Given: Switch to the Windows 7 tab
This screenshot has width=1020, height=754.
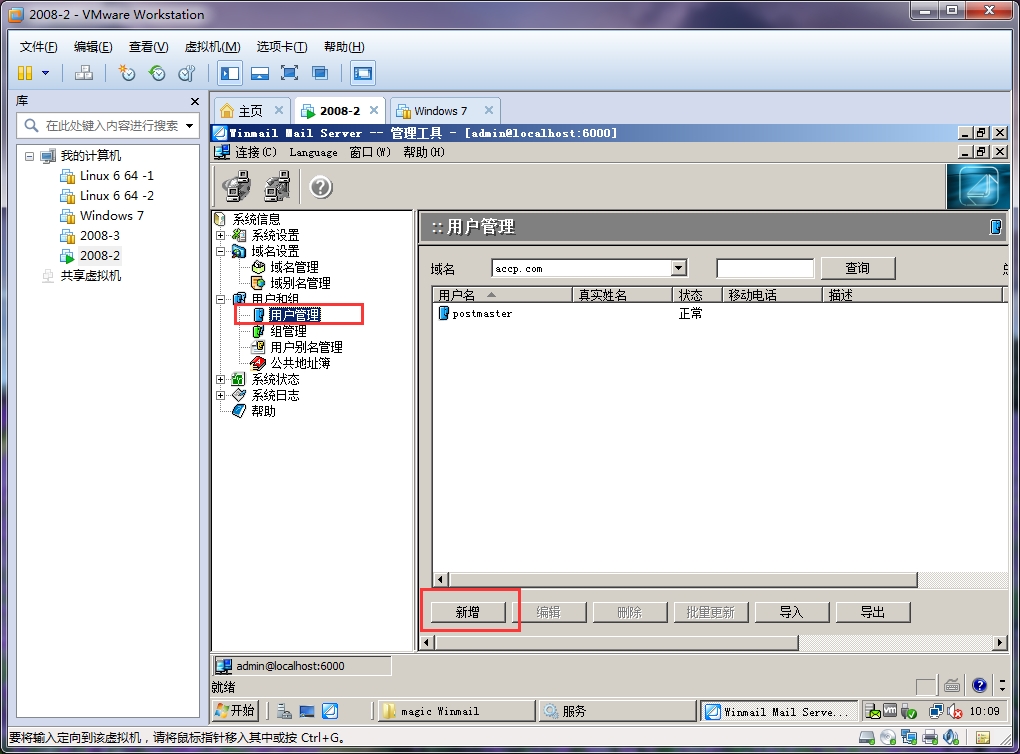Looking at the screenshot, I should point(441,111).
